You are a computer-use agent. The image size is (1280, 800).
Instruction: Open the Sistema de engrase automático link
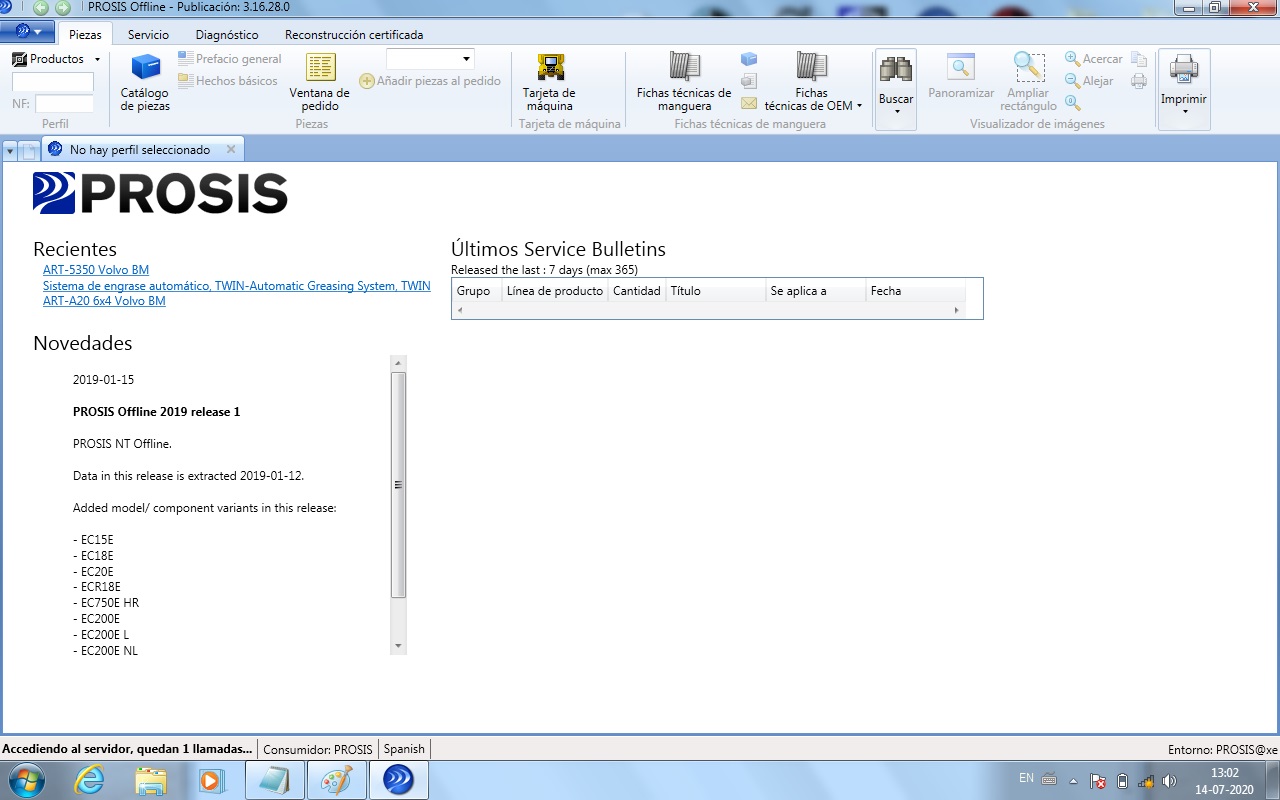237,286
